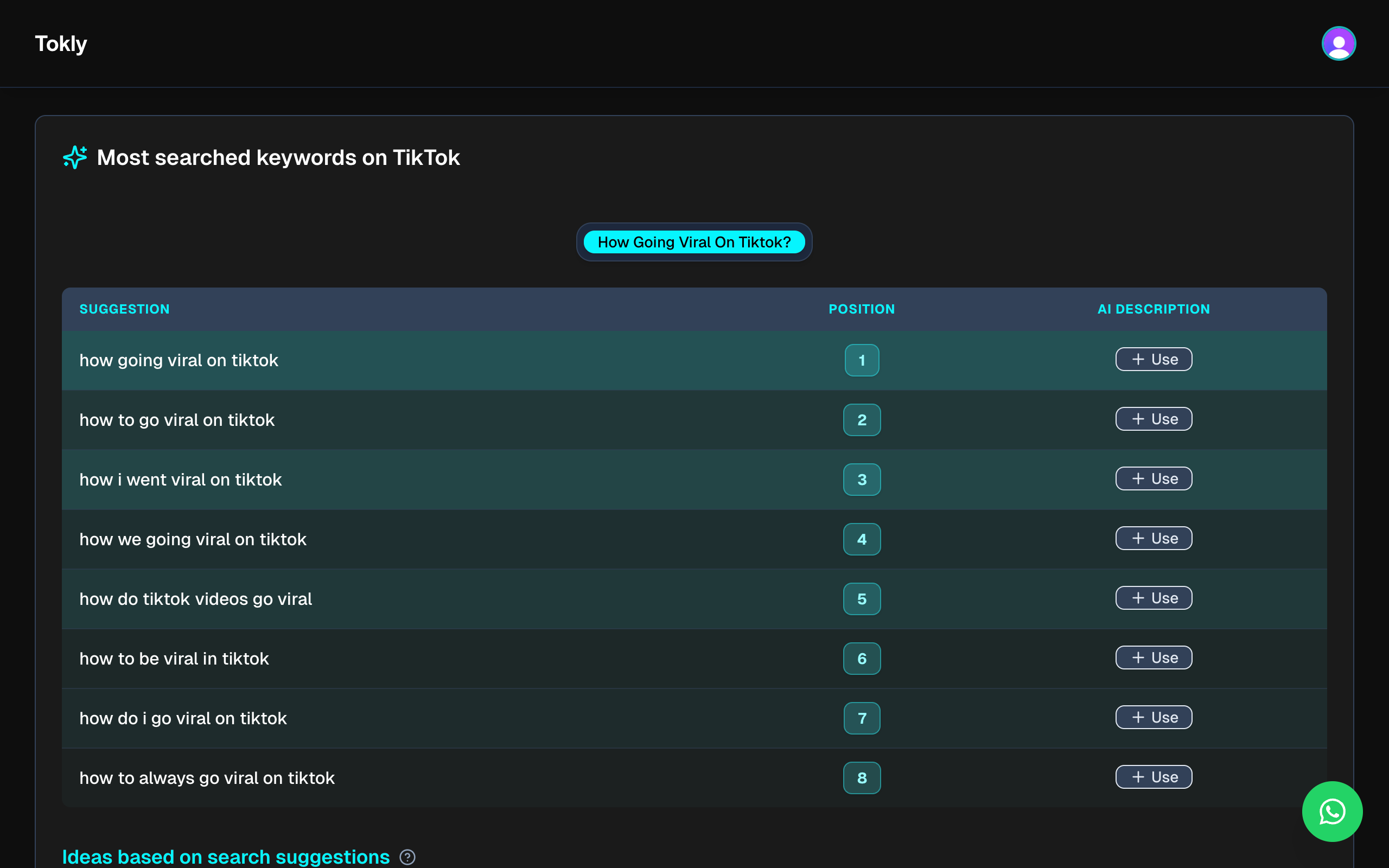Open the user profile avatar menu
Viewport: 1389px width, 868px height.
click(x=1339, y=43)
